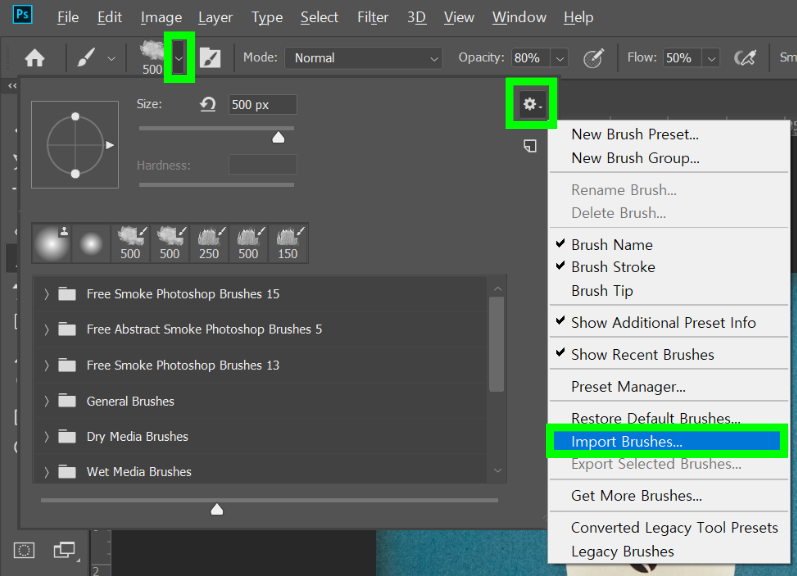Click the Flow 50% input field
The width and height of the screenshot is (797, 576).
682,58
